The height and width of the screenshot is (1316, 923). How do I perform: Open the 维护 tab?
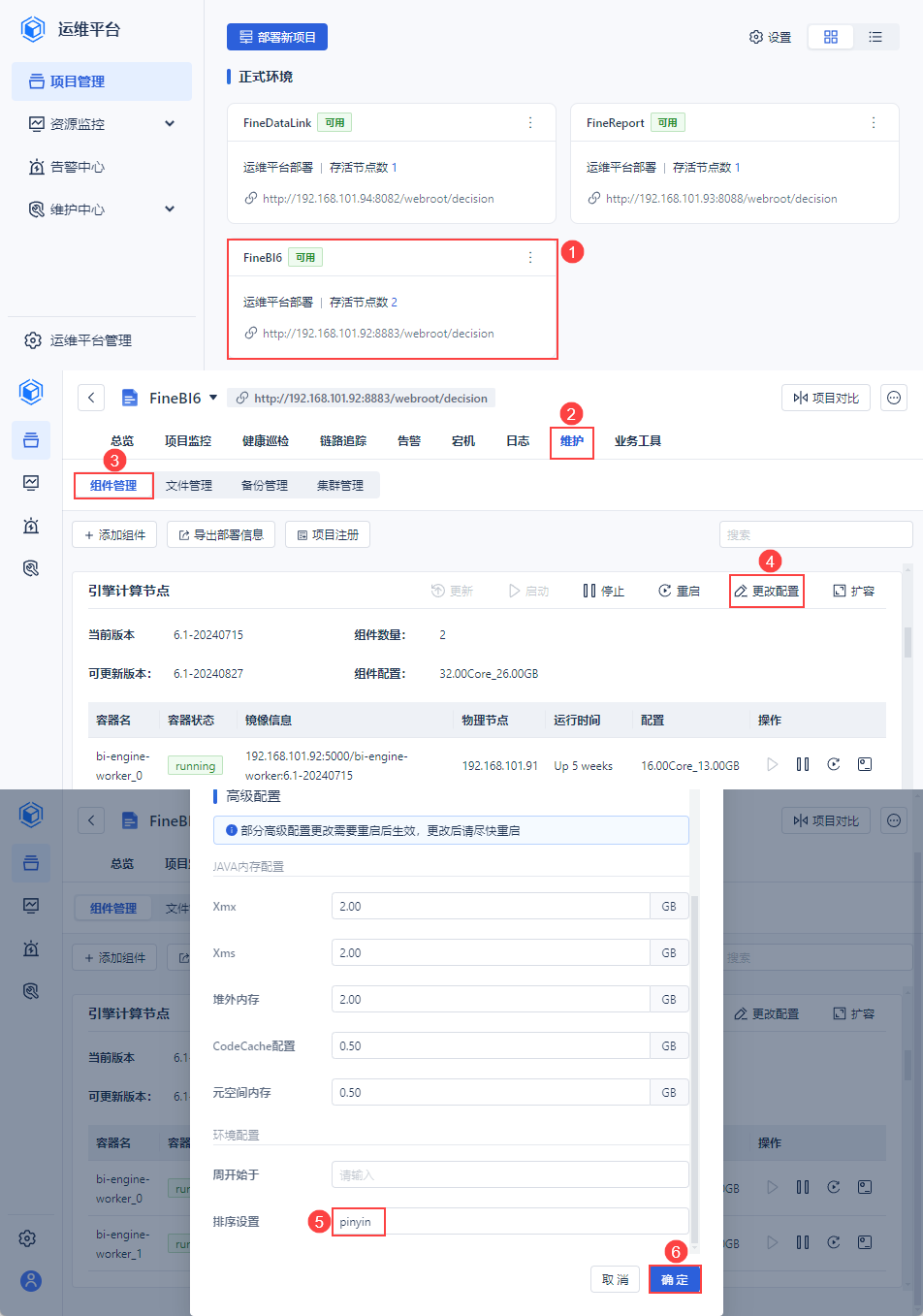[572, 441]
